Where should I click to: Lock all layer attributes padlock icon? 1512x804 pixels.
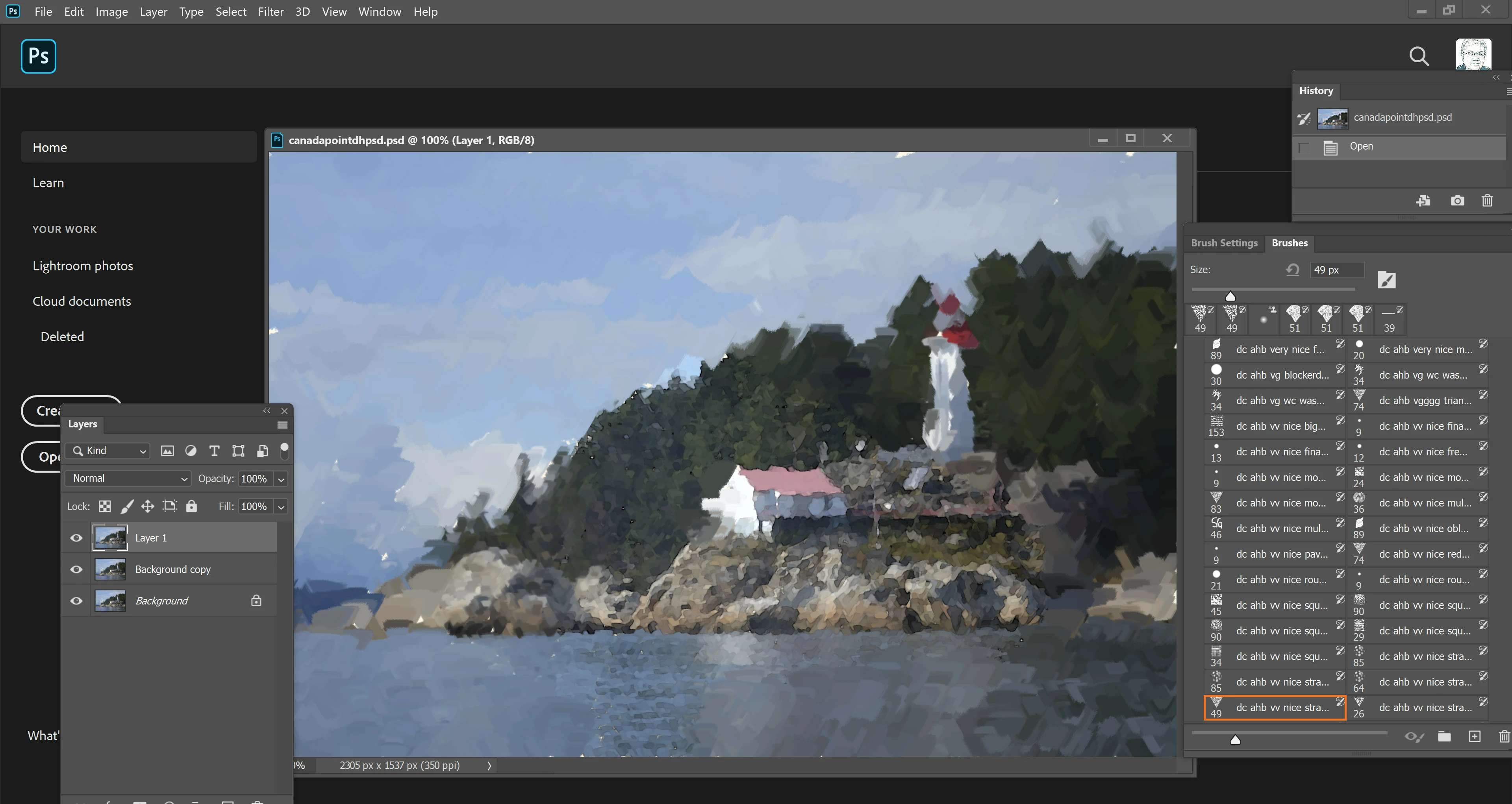[x=191, y=506]
